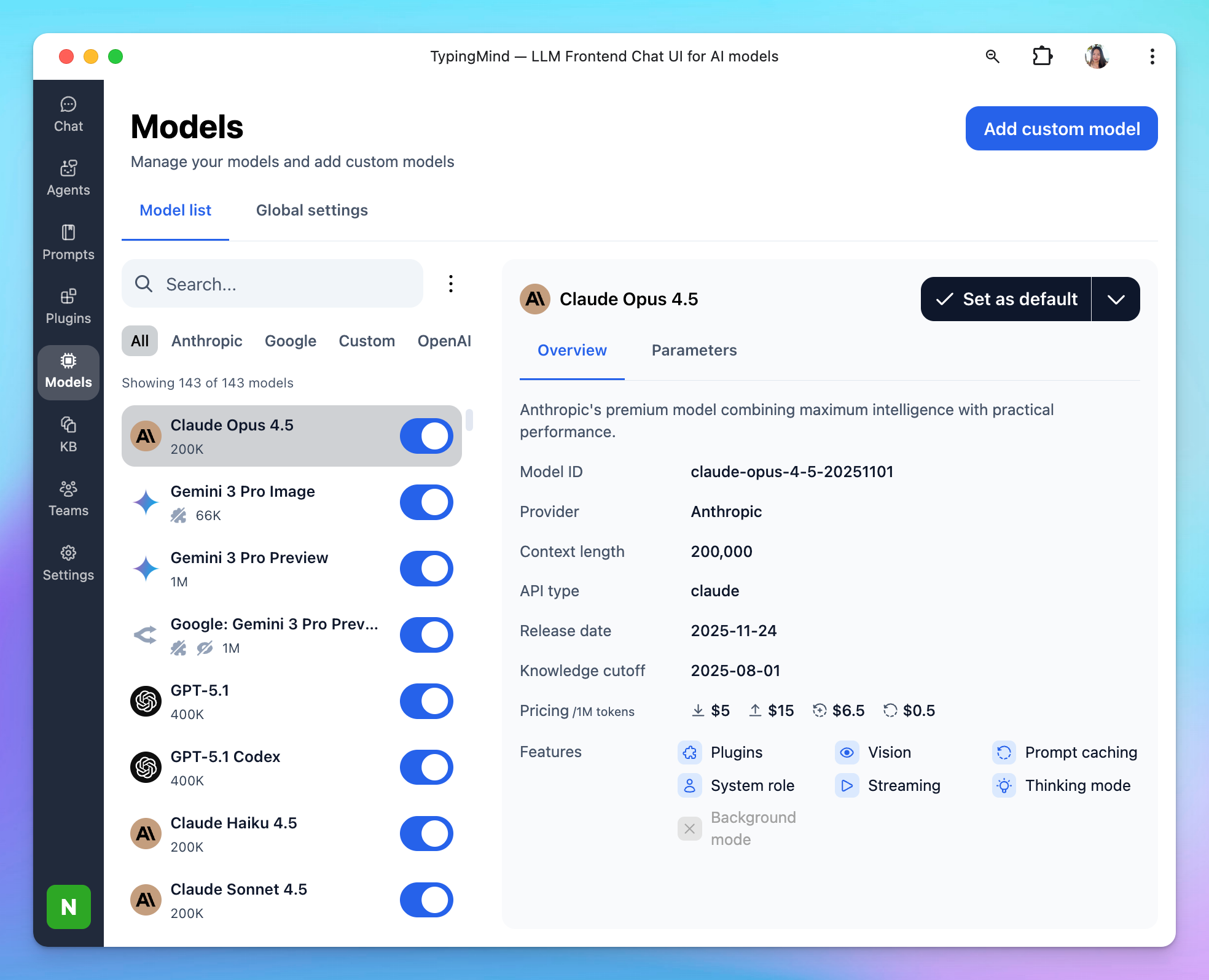The height and width of the screenshot is (980, 1209).
Task: Toggle off Gemini 3 Pro Image model
Action: [x=426, y=502]
